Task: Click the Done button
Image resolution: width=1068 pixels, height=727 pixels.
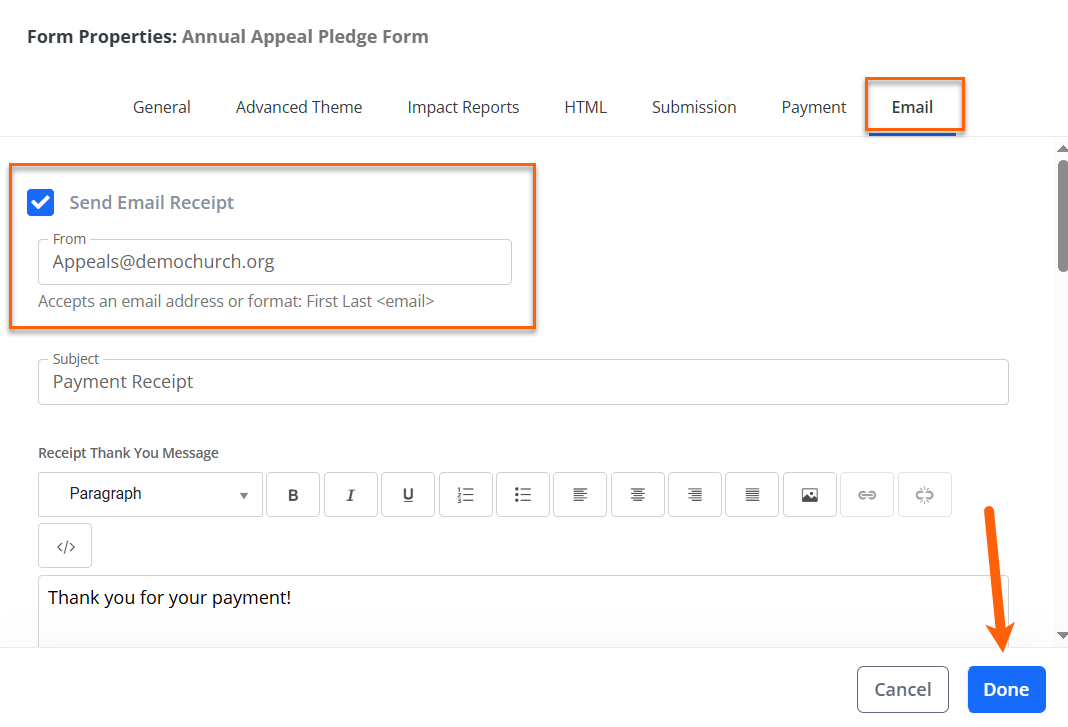Action: point(1007,690)
